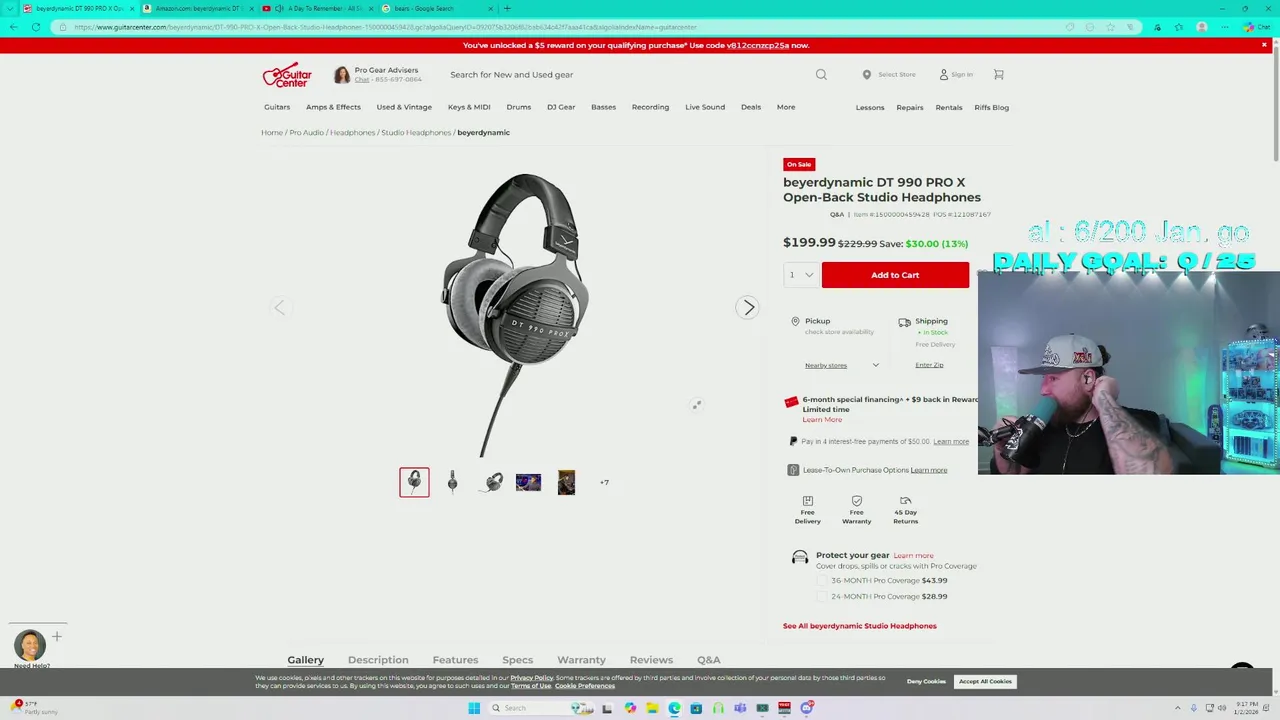The image size is (1280, 720).
Task: Open Select Store location pin
Action: pos(867,74)
